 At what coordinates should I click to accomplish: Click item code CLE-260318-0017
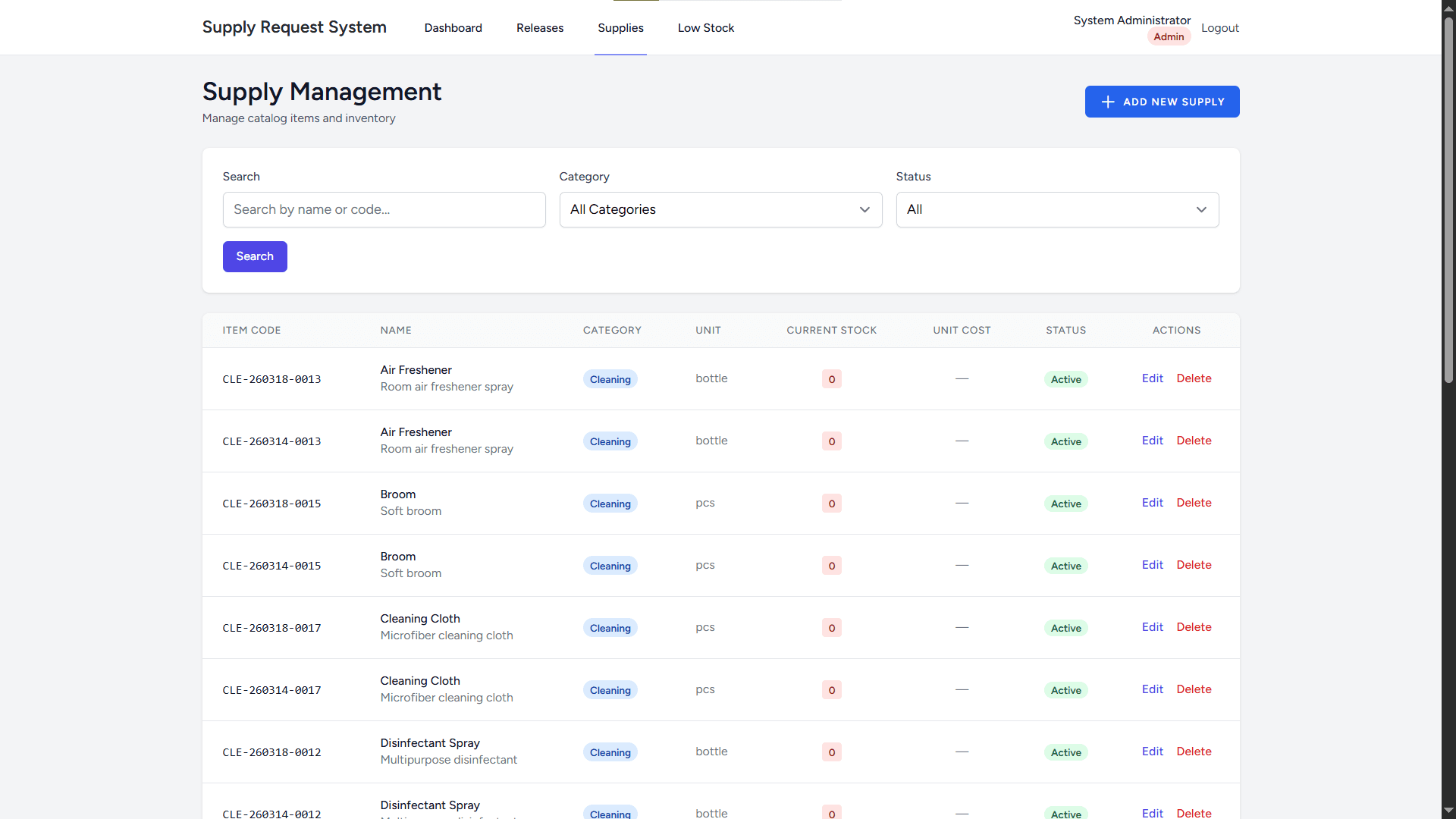pos(271,628)
